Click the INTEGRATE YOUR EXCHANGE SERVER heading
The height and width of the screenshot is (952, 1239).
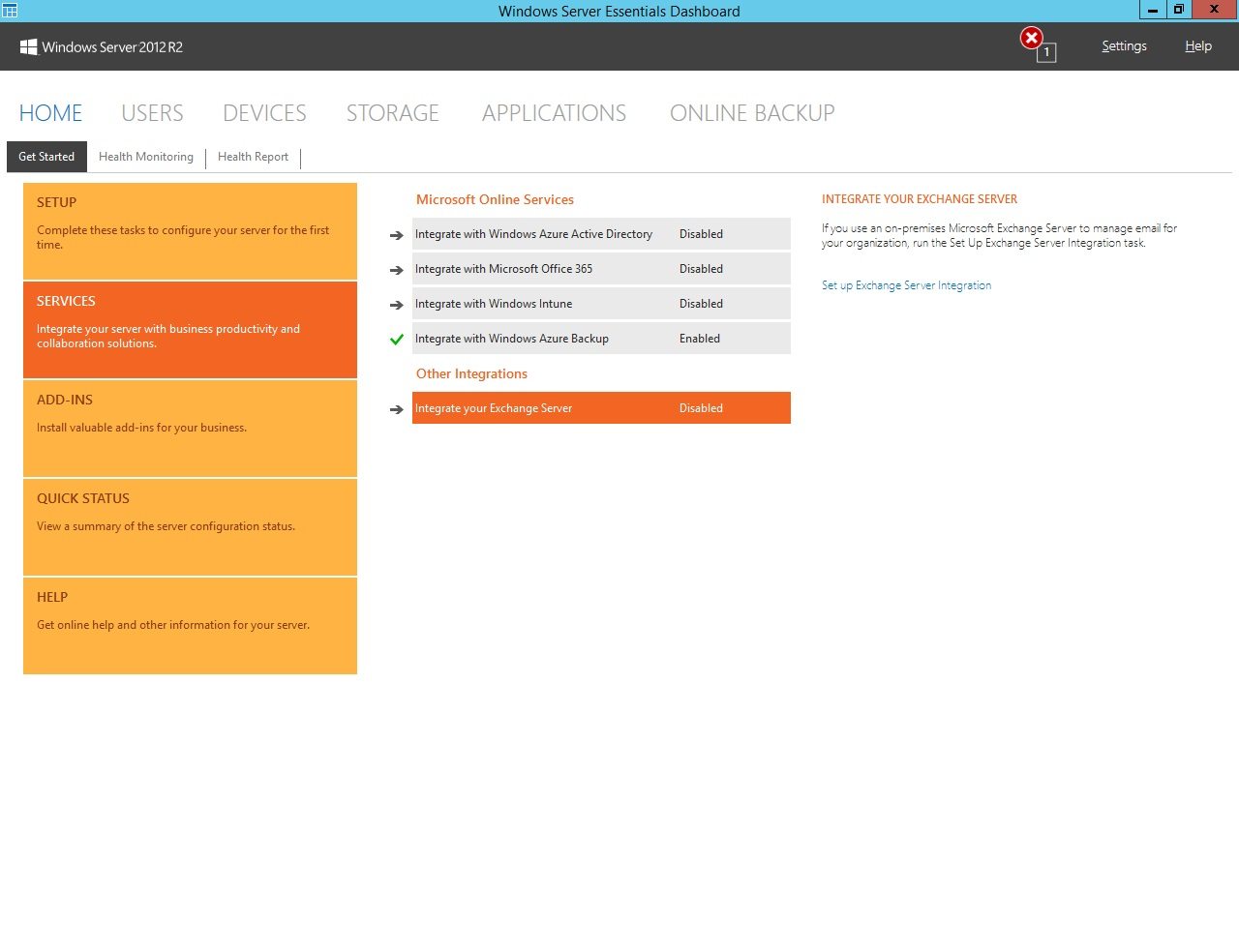920,199
